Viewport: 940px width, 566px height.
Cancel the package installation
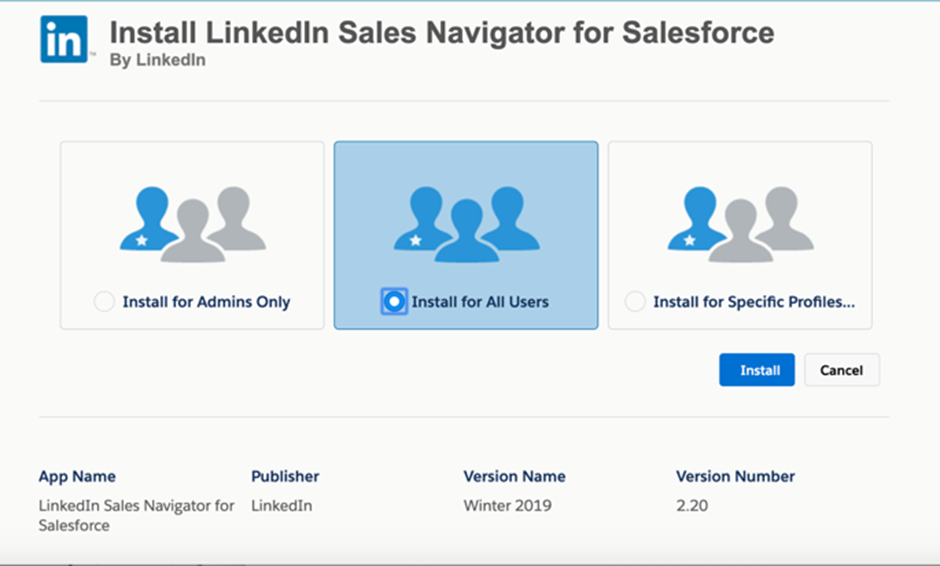click(x=841, y=370)
